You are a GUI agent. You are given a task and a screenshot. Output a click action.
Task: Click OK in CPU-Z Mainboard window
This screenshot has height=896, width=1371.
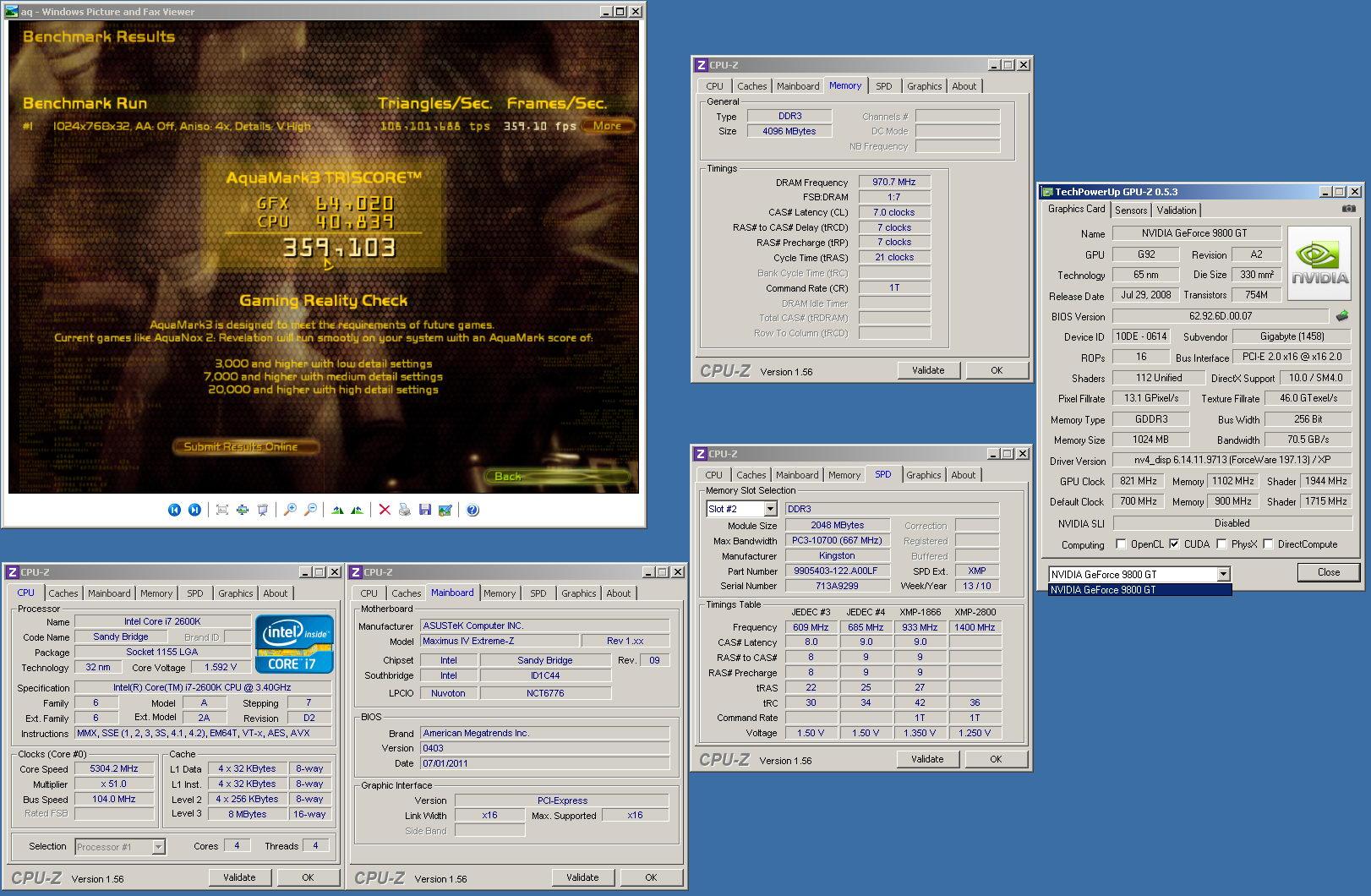point(651,877)
